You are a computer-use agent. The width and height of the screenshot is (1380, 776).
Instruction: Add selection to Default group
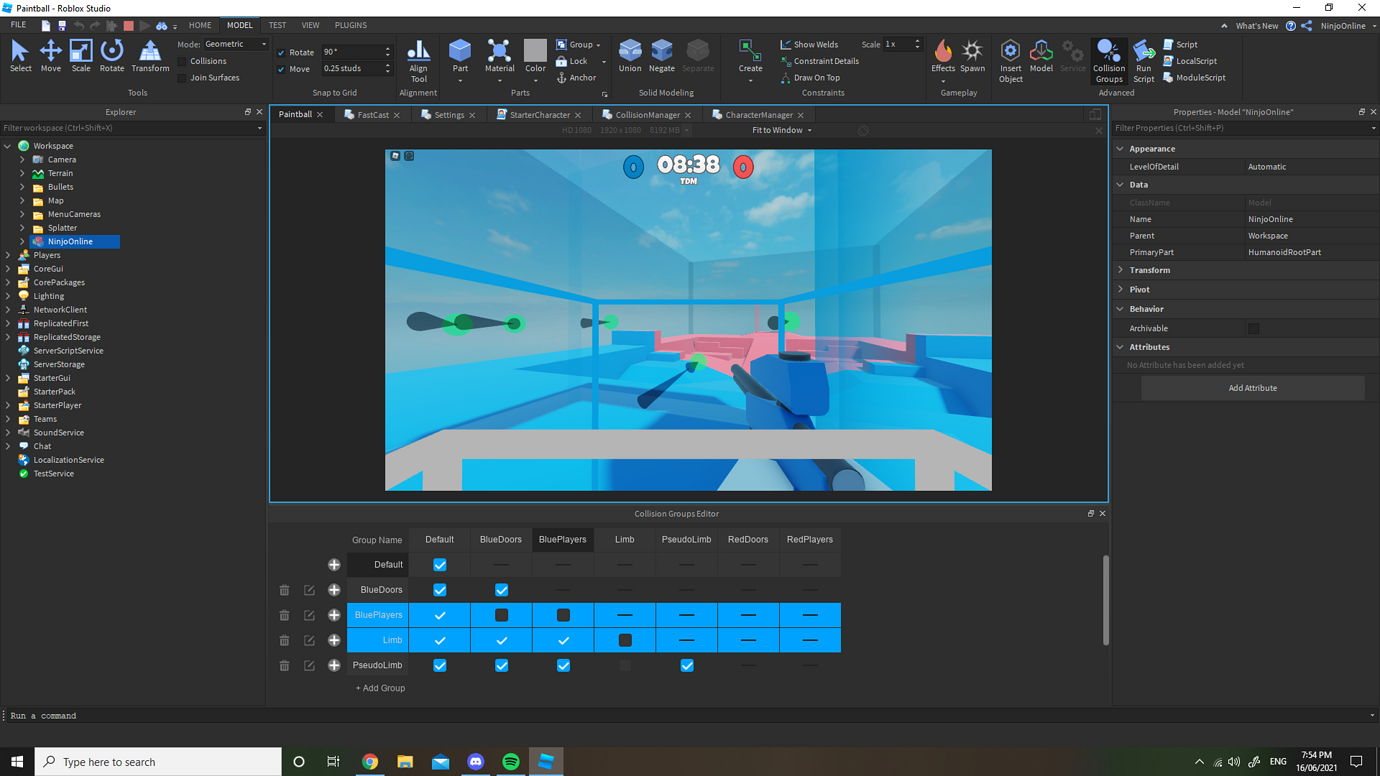coord(334,565)
